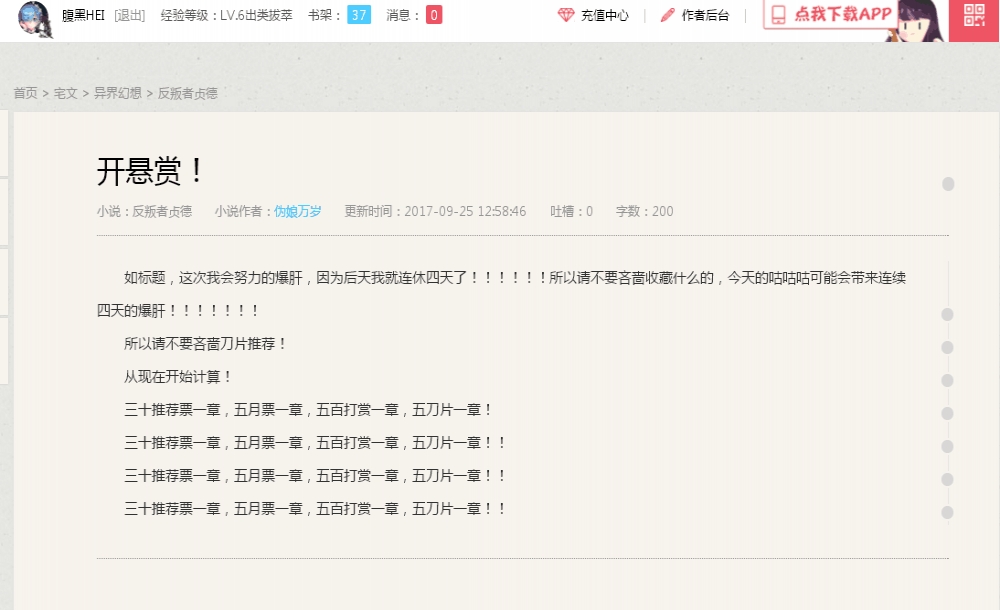1000x610 pixels.
Task: Open 充值中心 recharge center
Action: pos(605,15)
